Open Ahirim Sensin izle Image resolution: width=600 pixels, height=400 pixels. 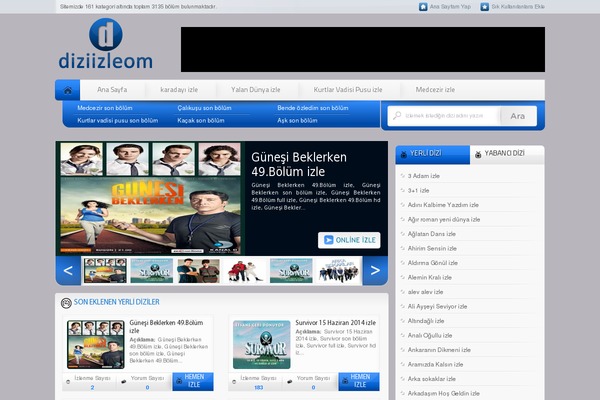point(432,248)
